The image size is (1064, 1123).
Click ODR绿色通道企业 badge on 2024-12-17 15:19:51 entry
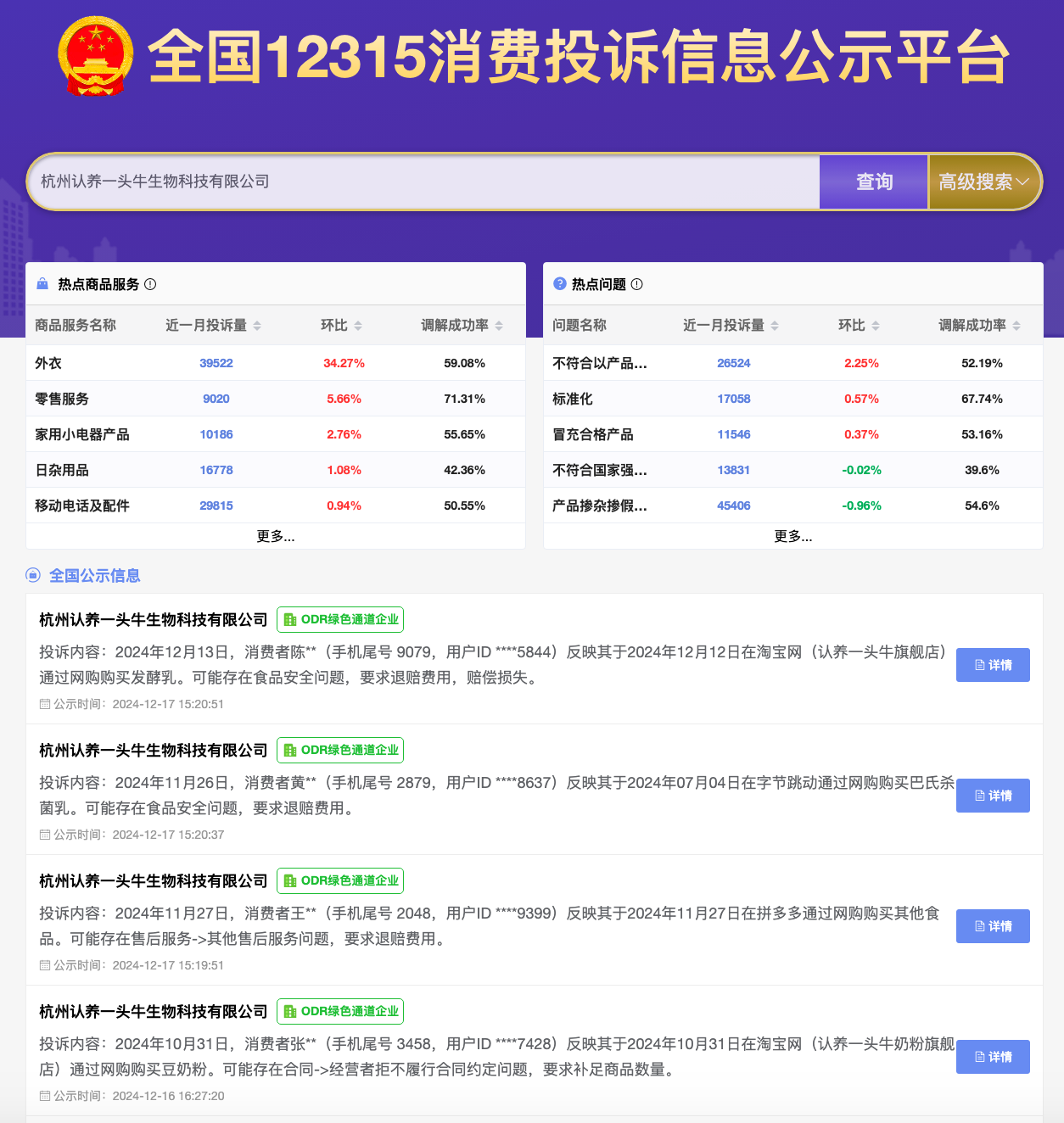(x=340, y=880)
